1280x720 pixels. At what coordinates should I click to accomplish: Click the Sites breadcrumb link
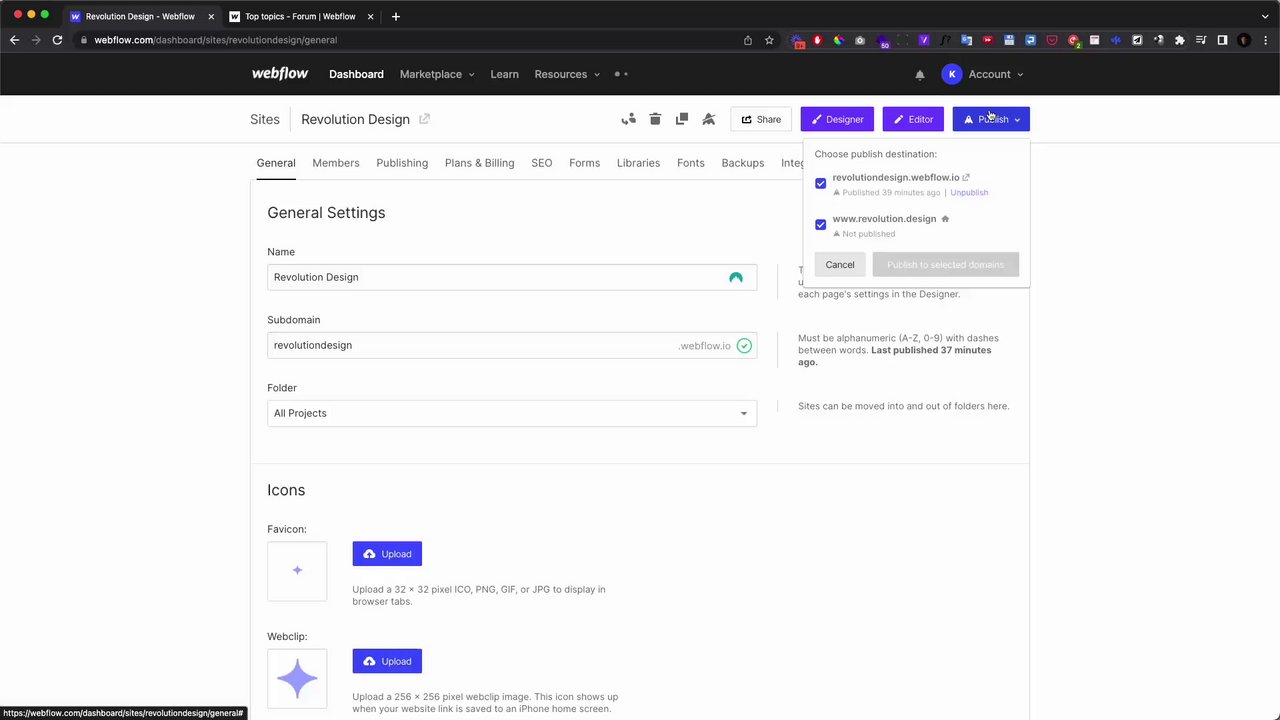[x=265, y=119]
